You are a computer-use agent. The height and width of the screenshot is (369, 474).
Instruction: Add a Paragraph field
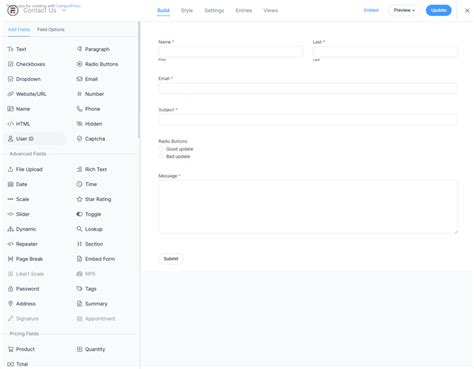tap(93, 49)
